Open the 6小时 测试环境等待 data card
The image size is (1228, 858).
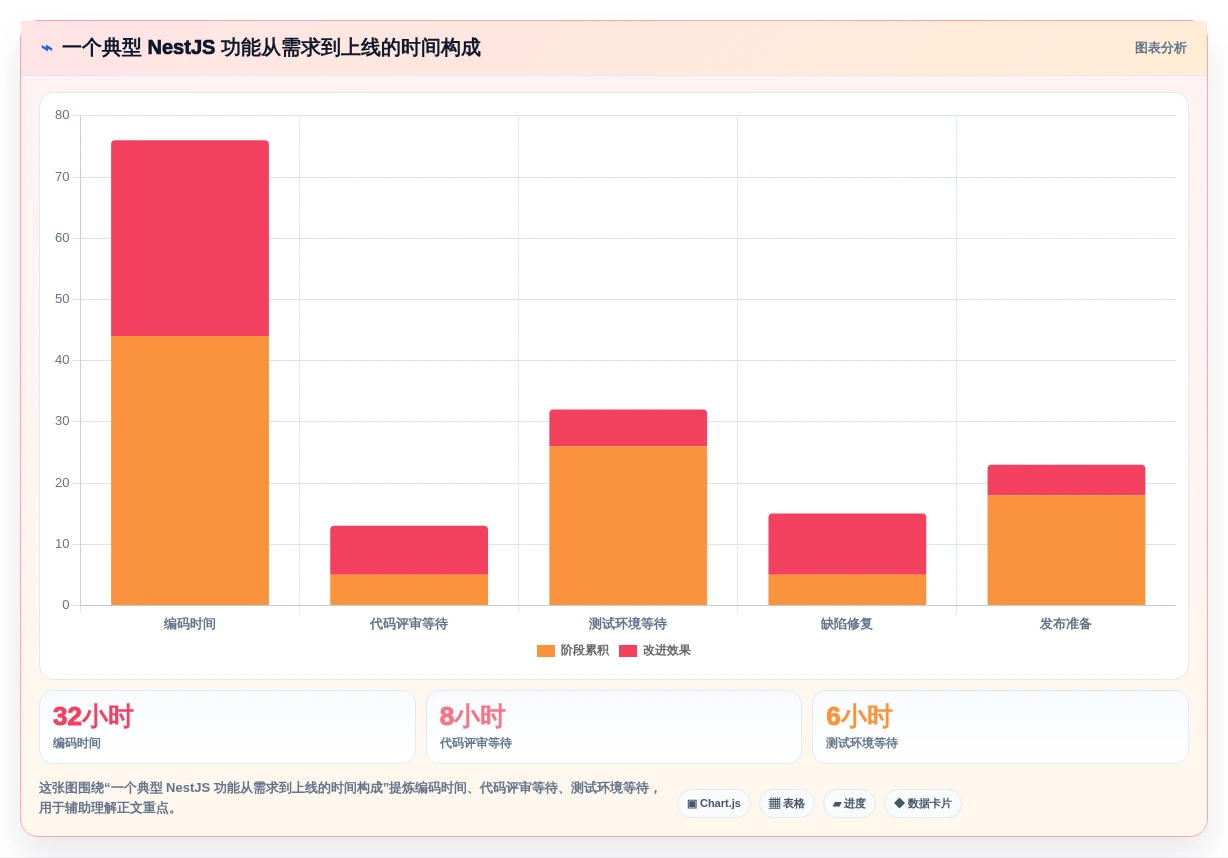pos(1000,727)
